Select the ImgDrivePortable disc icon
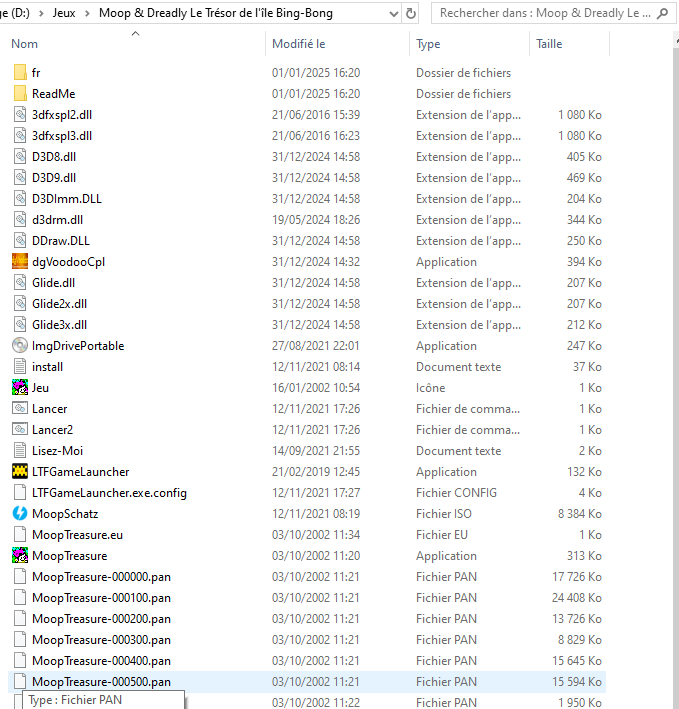This screenshot has width=679, height=709. 20,345
